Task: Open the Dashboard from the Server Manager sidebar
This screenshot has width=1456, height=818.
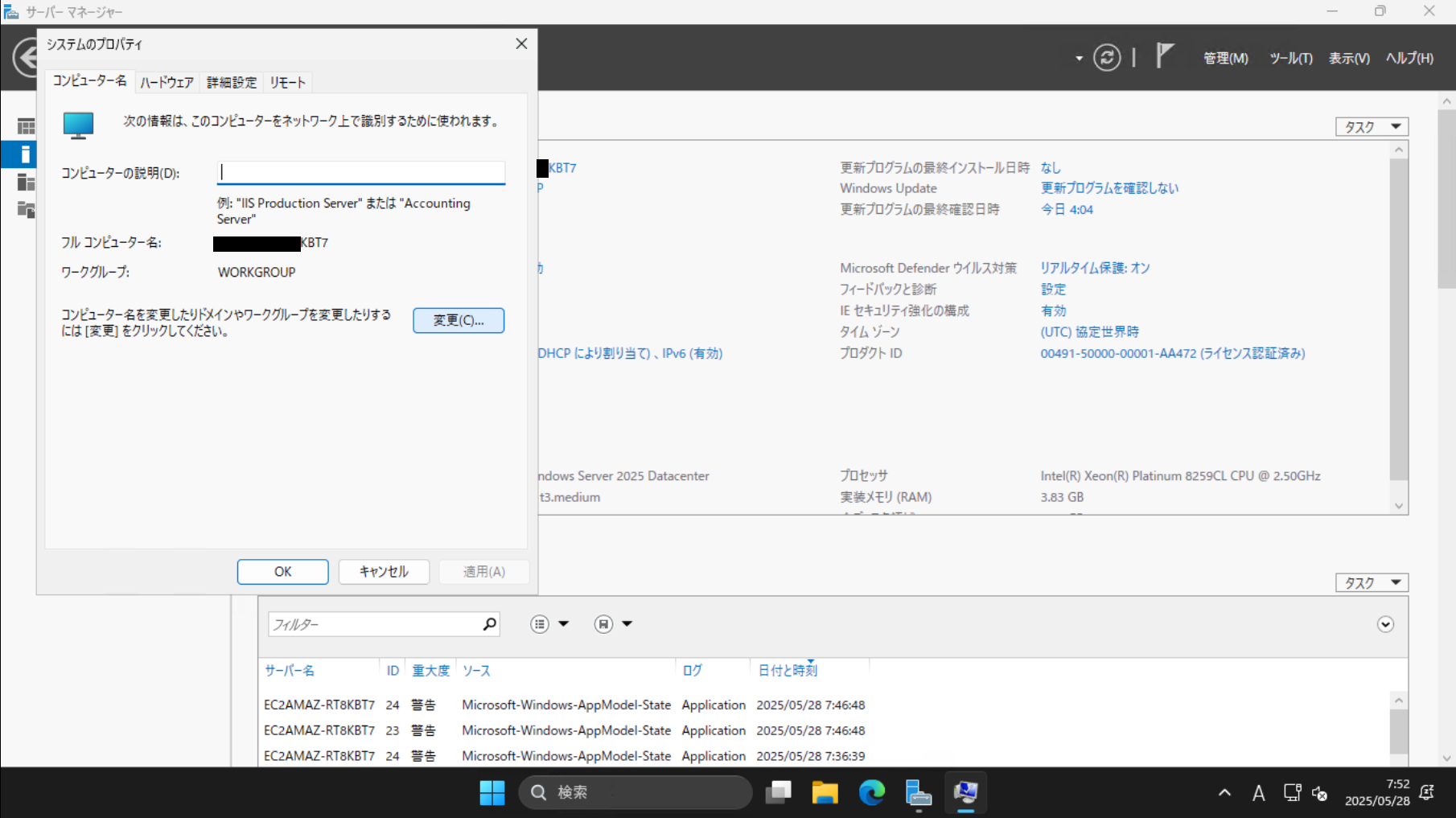Action: tap(25, 125)
